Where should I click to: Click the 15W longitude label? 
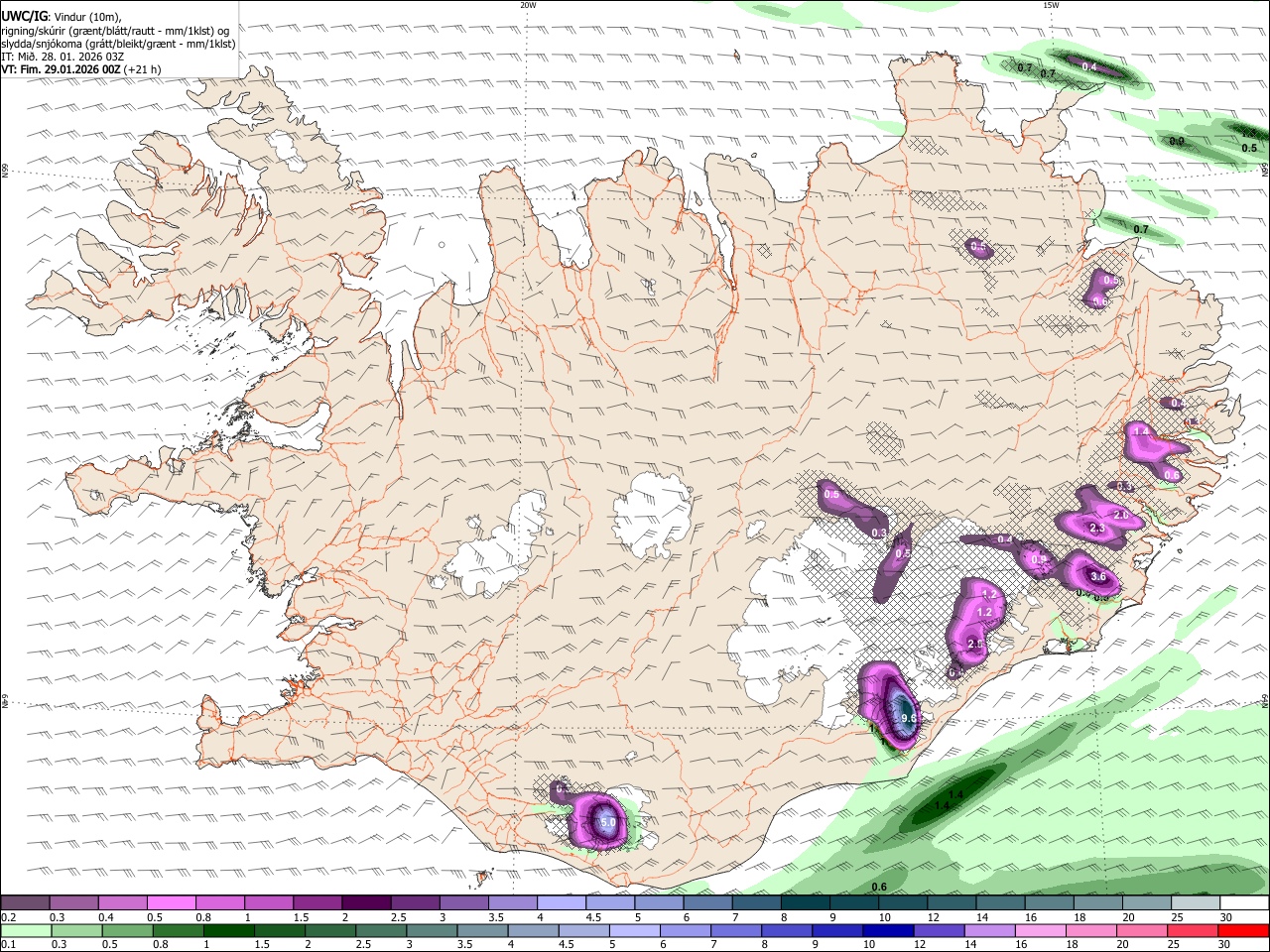(1051, 5)
